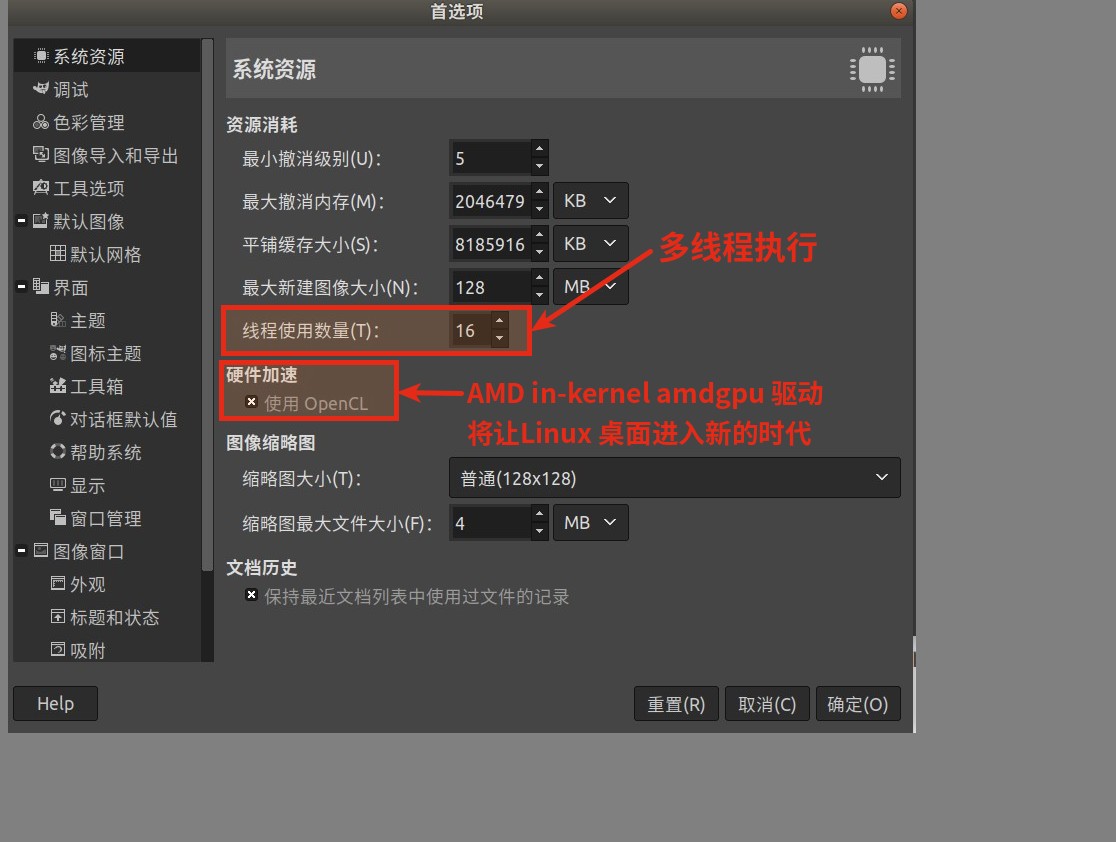
Task: Decrease 最小撤消级别 with down arrow
Action: click(x=539, y=167)
